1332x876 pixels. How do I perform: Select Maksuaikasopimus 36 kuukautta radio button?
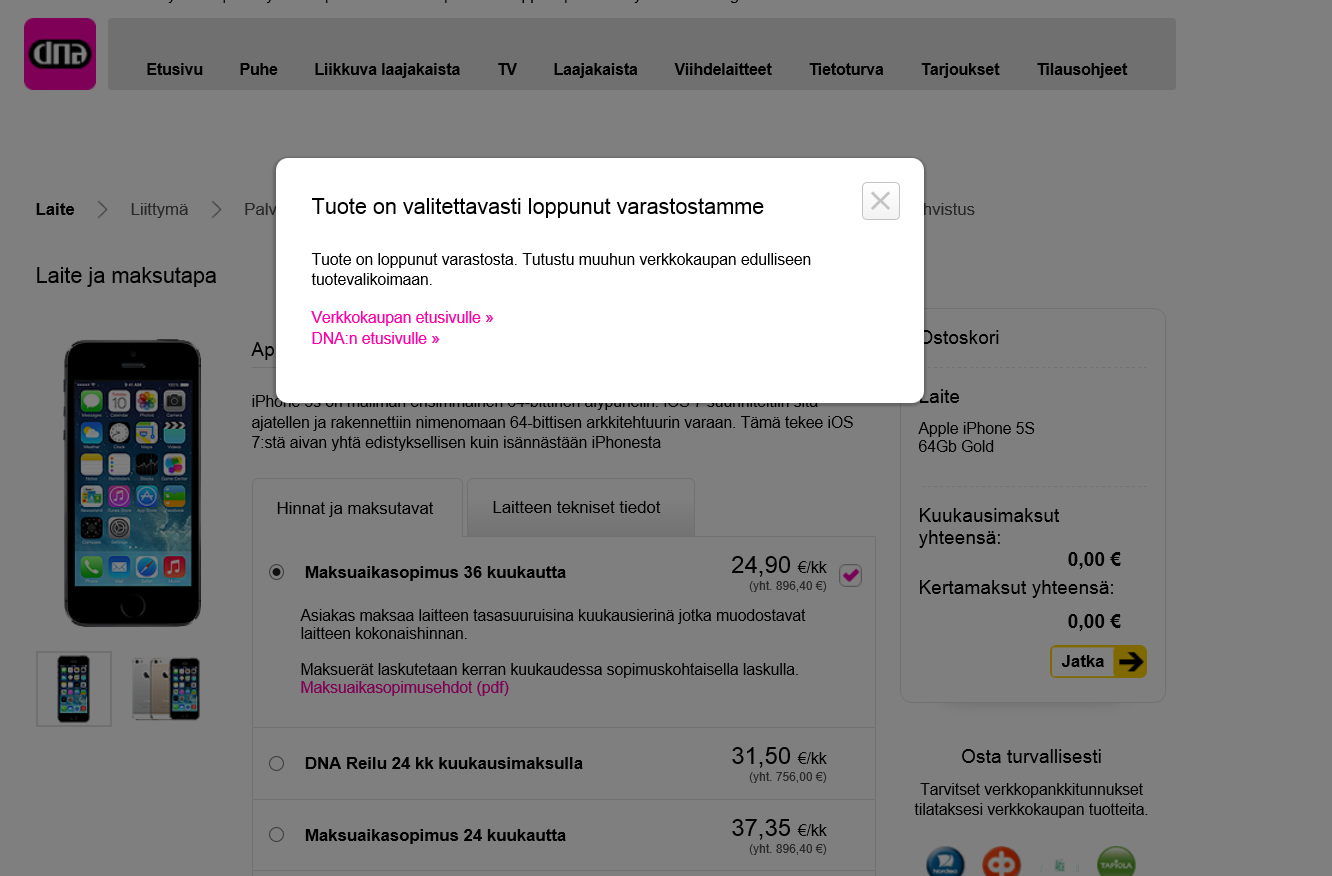point(277,572)
